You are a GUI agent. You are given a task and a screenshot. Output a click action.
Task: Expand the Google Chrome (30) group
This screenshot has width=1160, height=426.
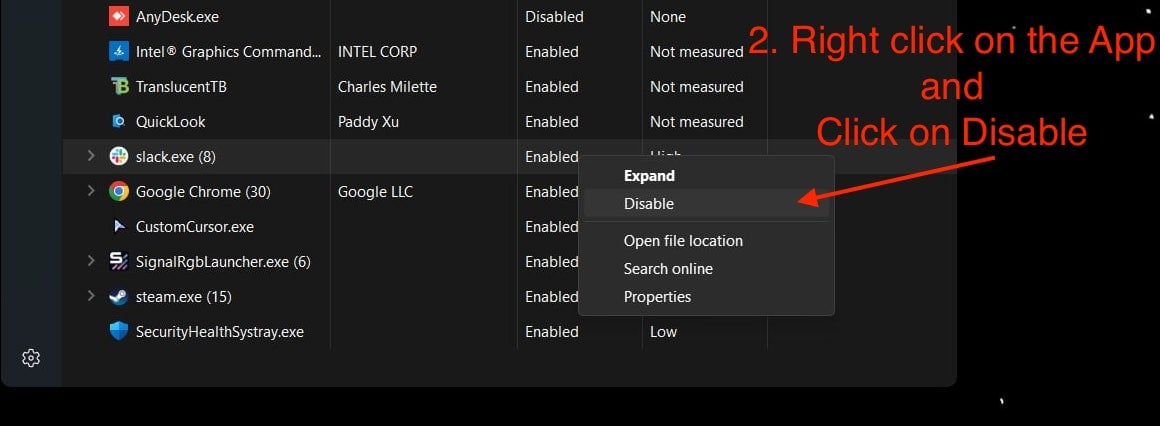tap(91, 191)
